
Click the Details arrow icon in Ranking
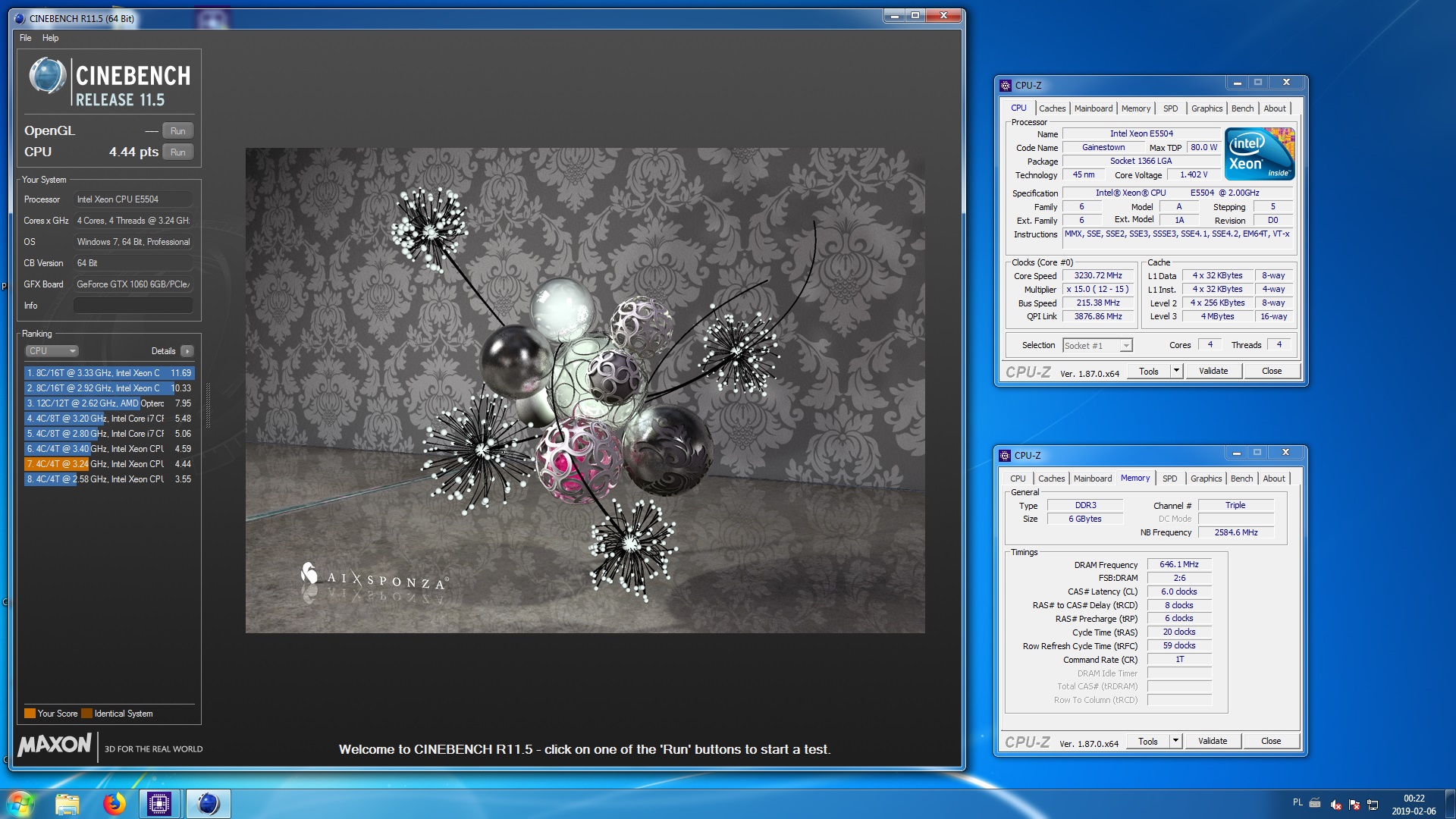(187, 351)
